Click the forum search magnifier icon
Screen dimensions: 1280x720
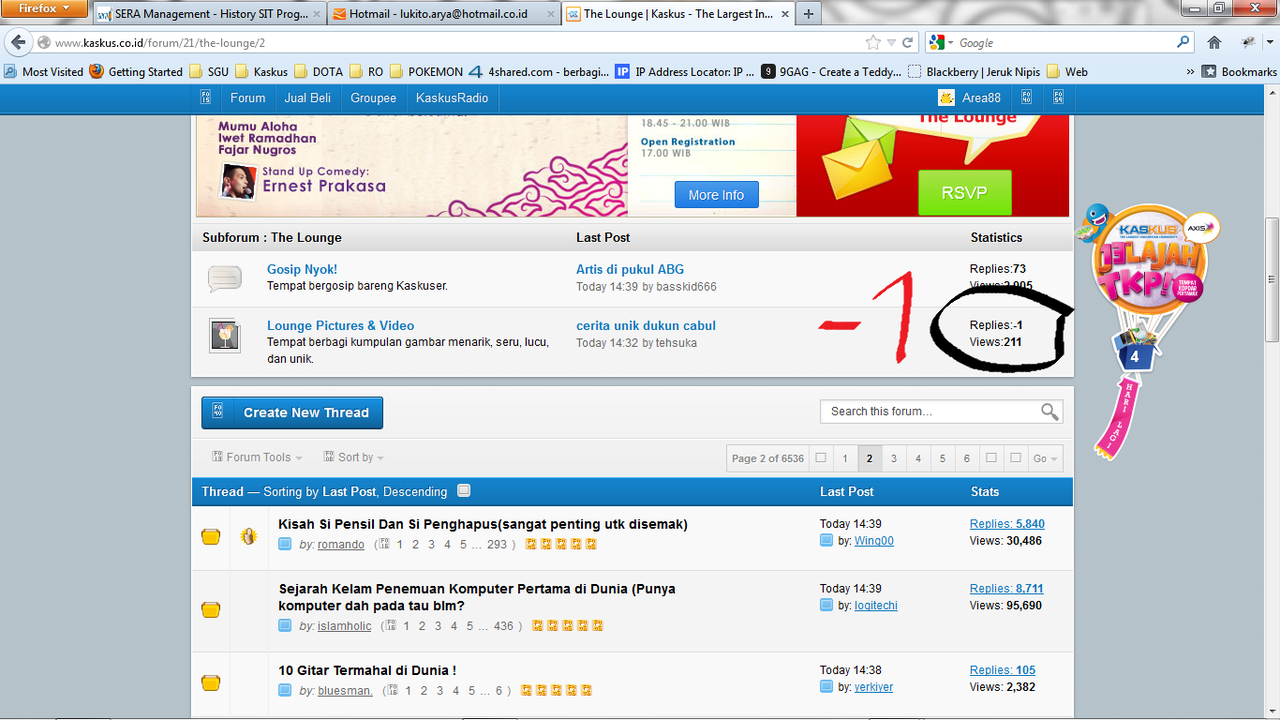click(1049, 412)
